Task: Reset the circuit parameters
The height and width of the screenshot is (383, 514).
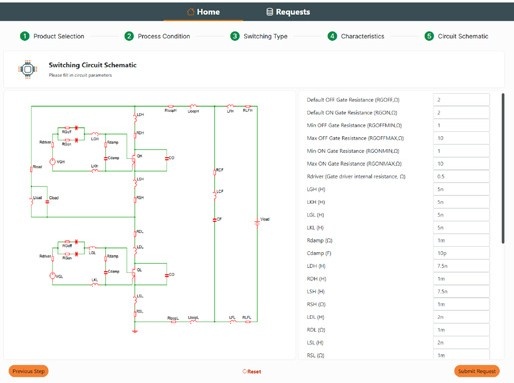Action: [x=252, y=371]
